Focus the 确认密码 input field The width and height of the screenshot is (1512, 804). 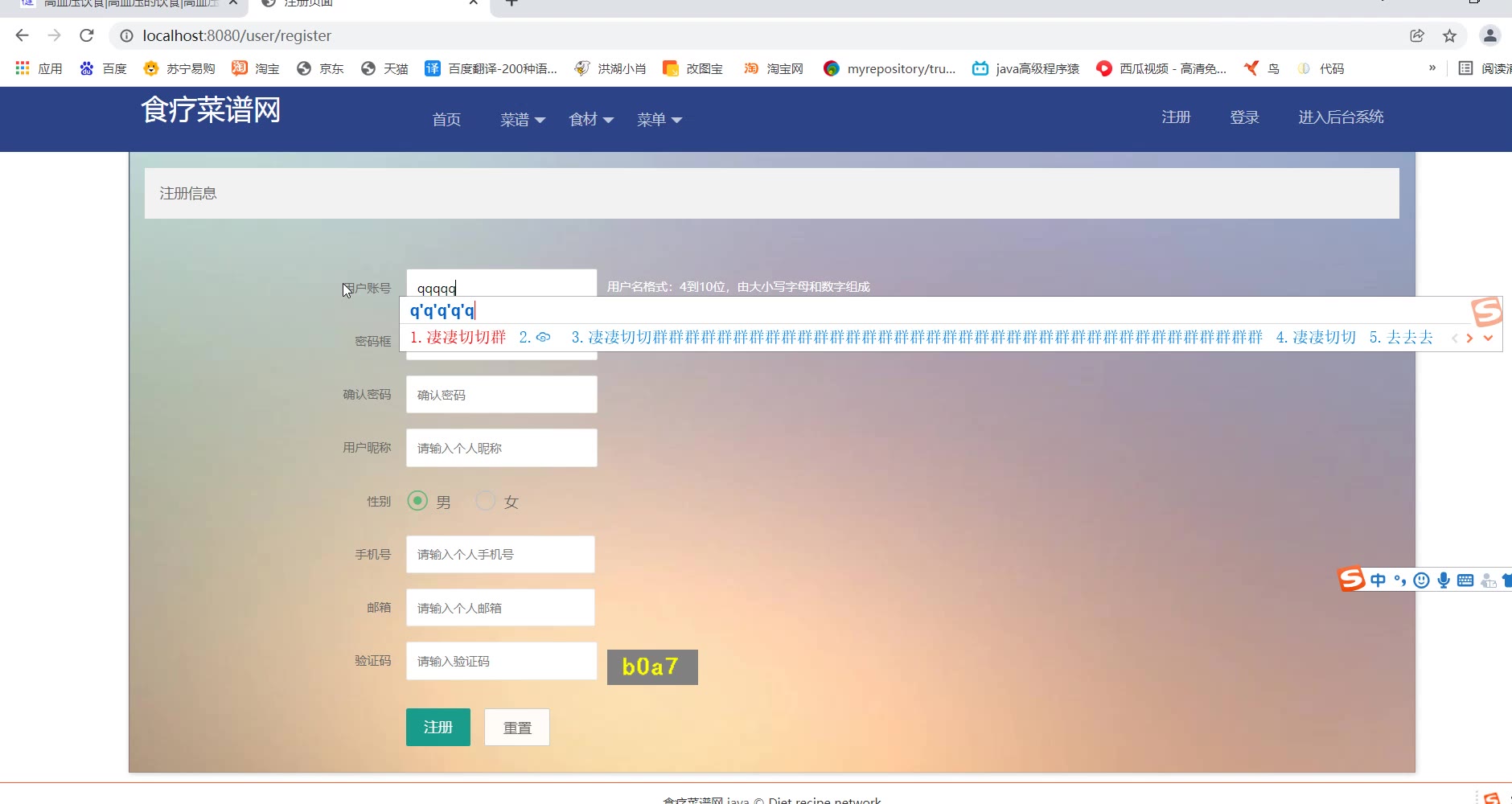pos(501,395)
